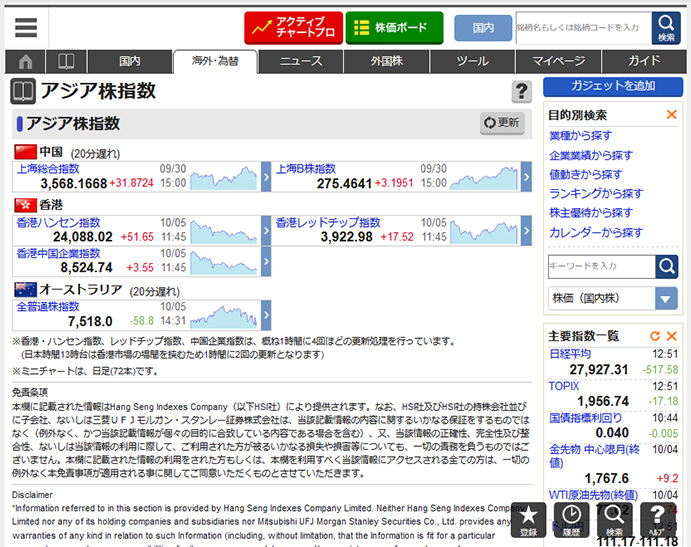View the 全普通株指数 mini chart
The height and width of the screenshot is (547, 691).
pos(224,316)
